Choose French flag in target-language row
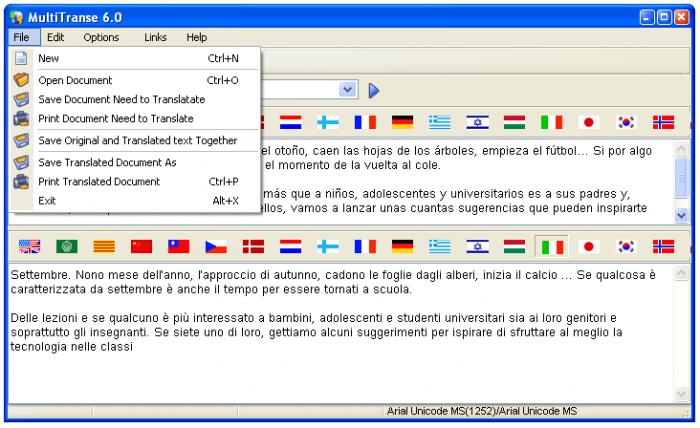700x428 pixels. point(365,246)
